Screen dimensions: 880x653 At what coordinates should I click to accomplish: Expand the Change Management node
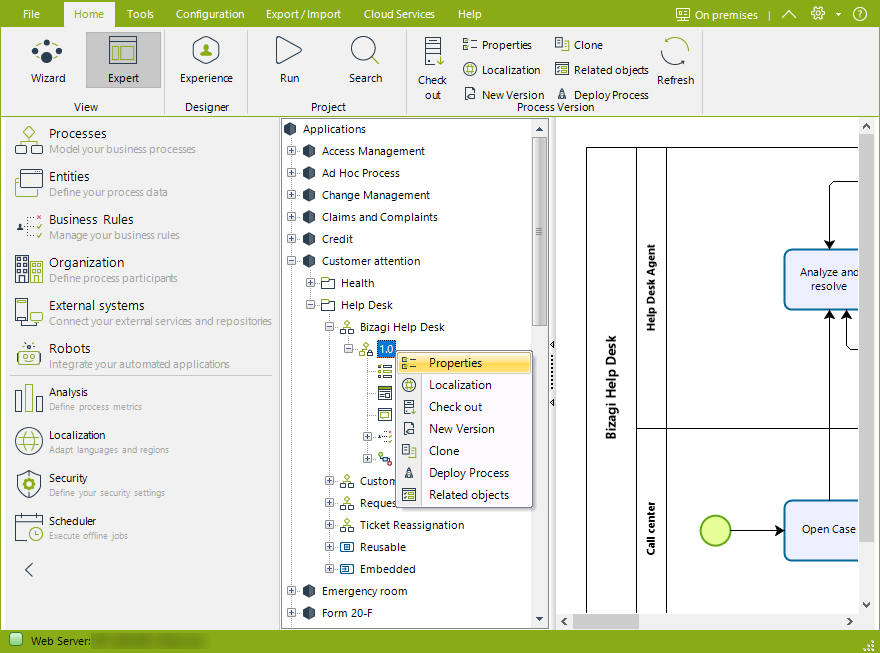coord(291,195)
